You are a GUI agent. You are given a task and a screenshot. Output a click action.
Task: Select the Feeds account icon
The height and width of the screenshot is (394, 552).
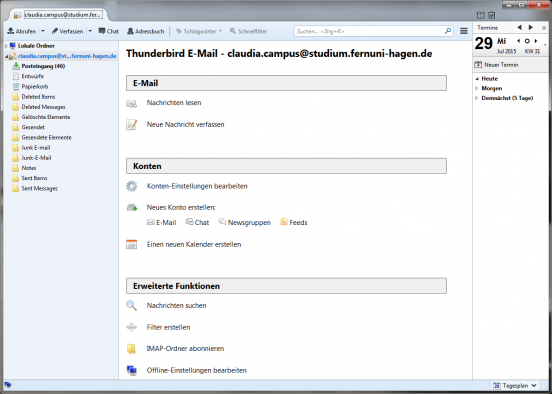284,222
